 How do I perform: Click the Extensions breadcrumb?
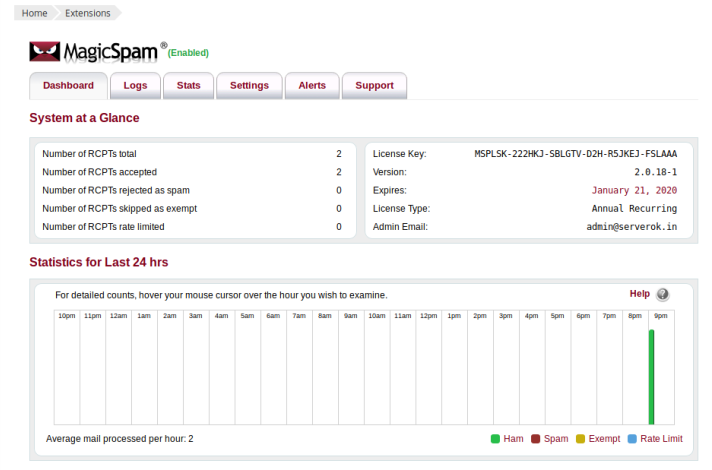pyautogui.click(x=88, y=13)
